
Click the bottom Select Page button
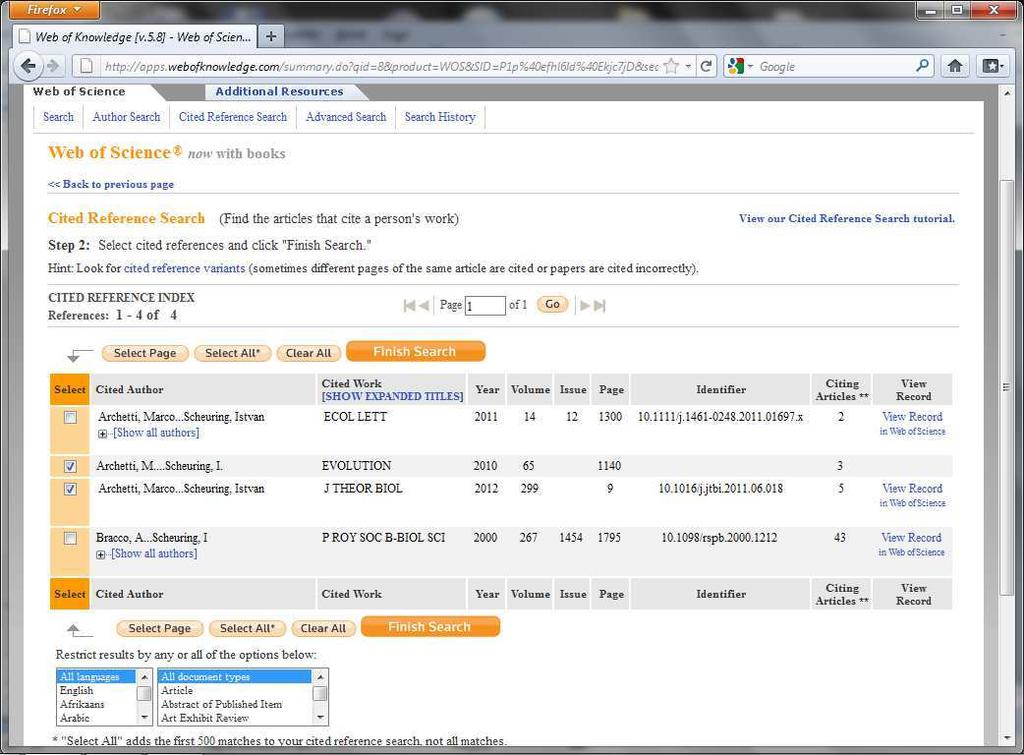click(x=160, y=628)
